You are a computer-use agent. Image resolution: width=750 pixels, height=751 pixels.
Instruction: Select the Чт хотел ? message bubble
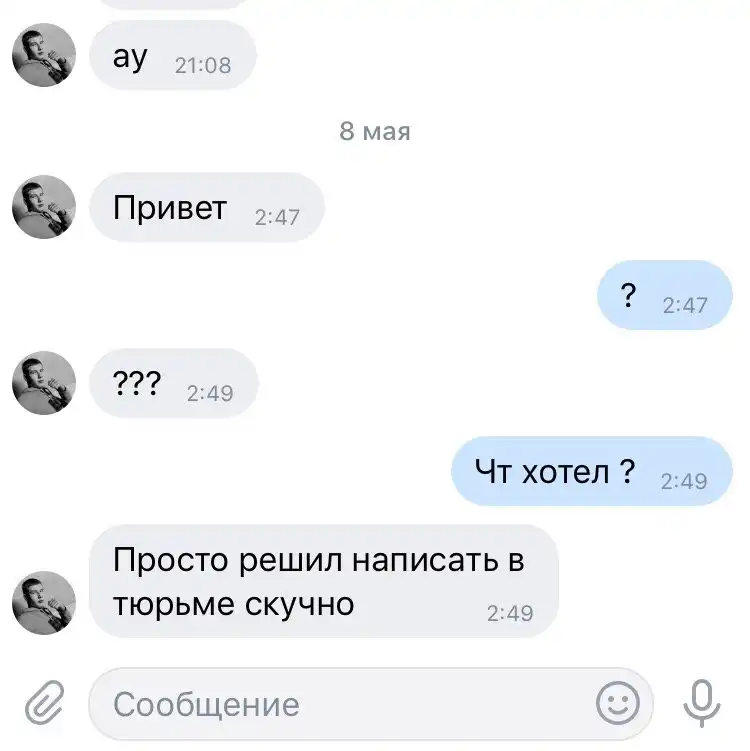pos(592,471)
